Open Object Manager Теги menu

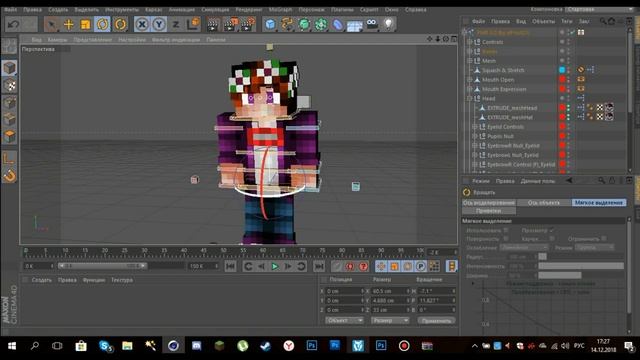(x=566, y=21)
